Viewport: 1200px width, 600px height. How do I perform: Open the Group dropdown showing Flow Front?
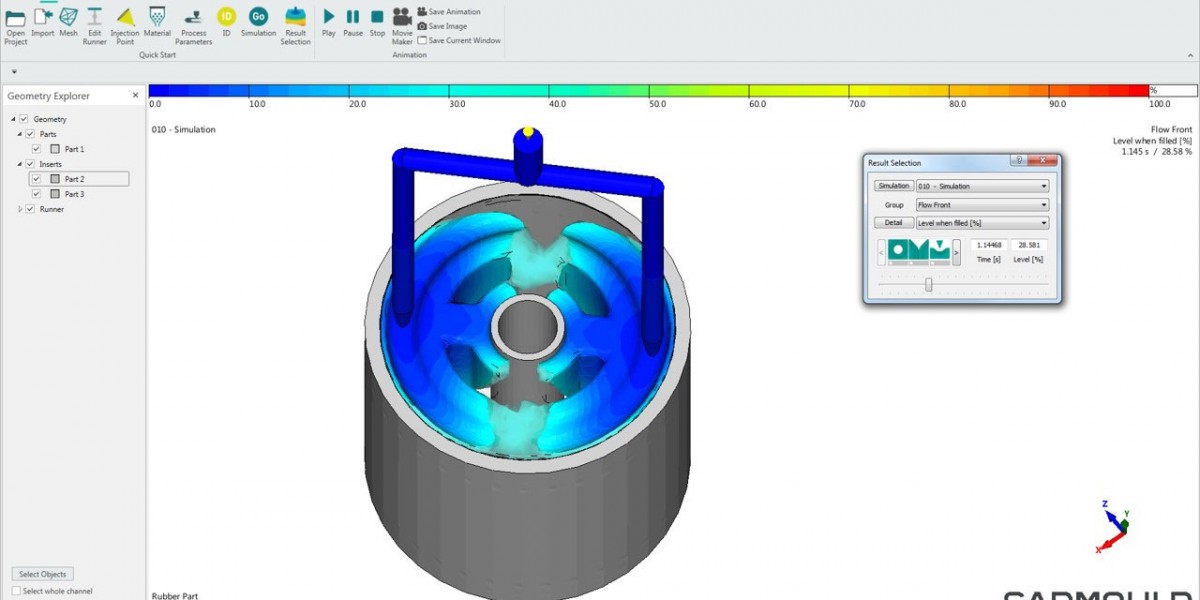click(982, 205)
